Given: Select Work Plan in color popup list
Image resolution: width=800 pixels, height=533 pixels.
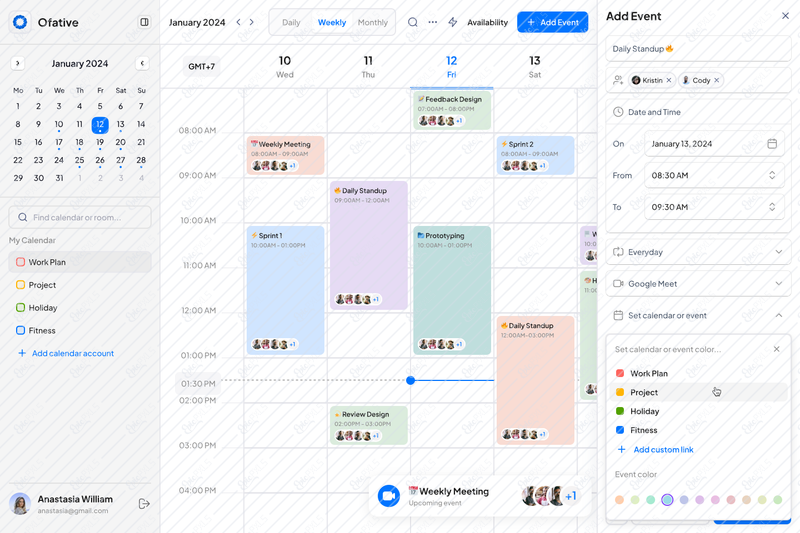Looking at the screenshot, I should click(x=697, y=373).
